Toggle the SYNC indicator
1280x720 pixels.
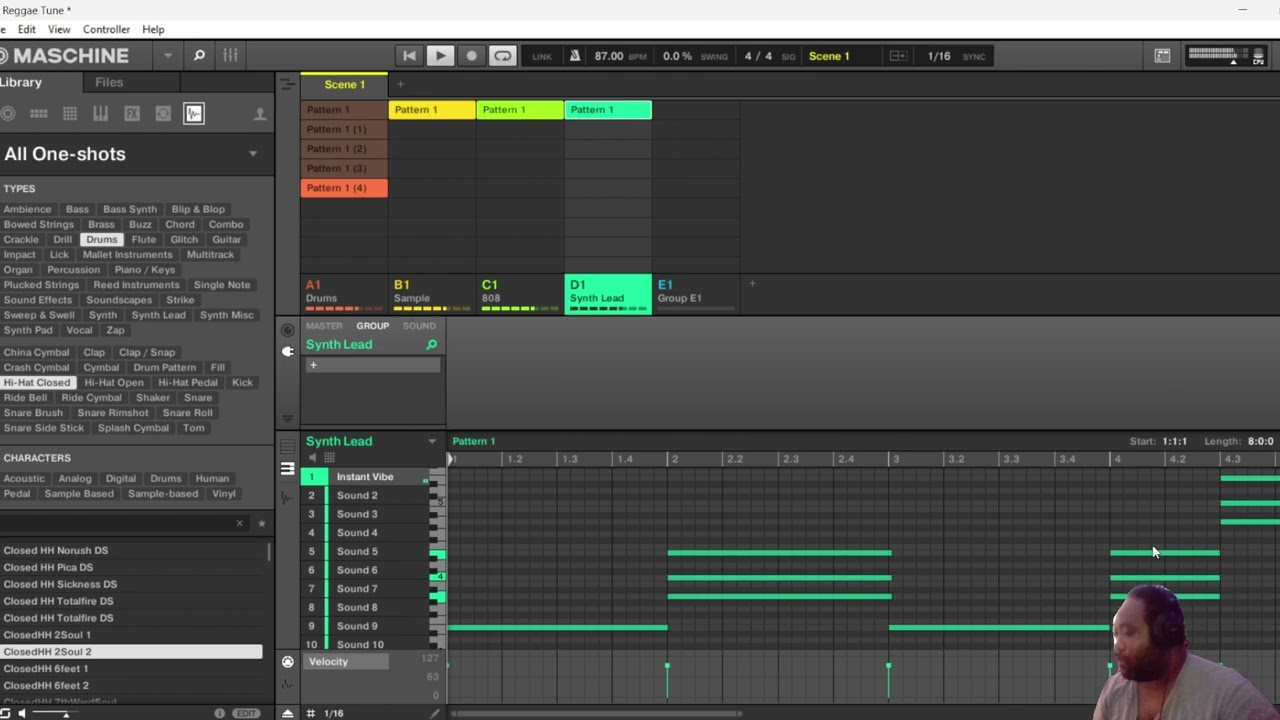(x=974, y=57)
